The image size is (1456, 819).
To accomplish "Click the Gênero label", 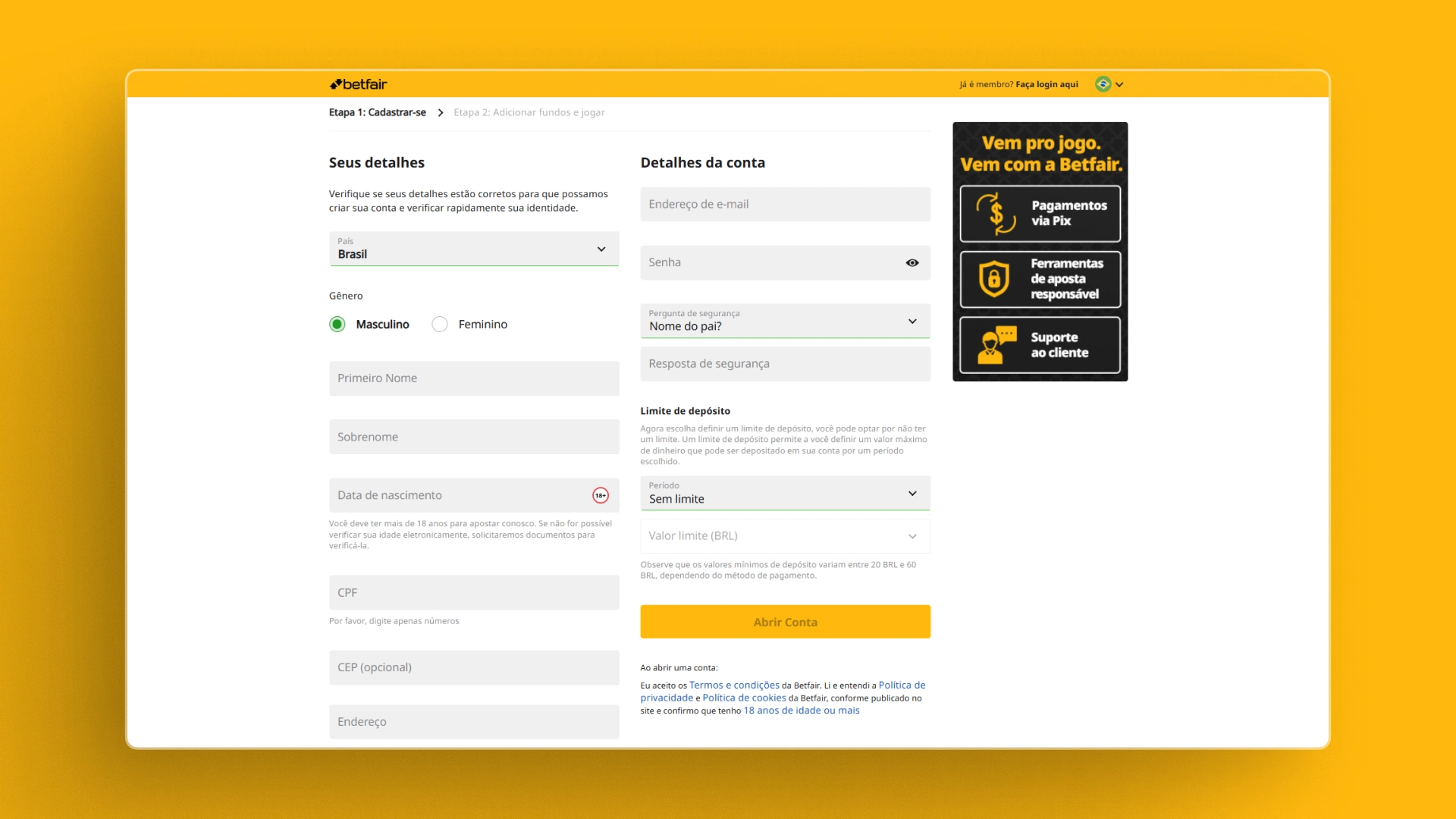I will [x=346, y=296].
